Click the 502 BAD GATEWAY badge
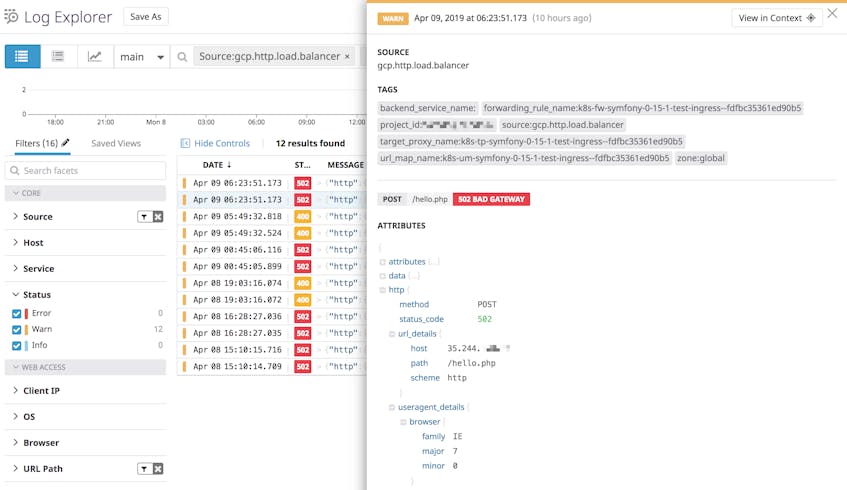 491,199
